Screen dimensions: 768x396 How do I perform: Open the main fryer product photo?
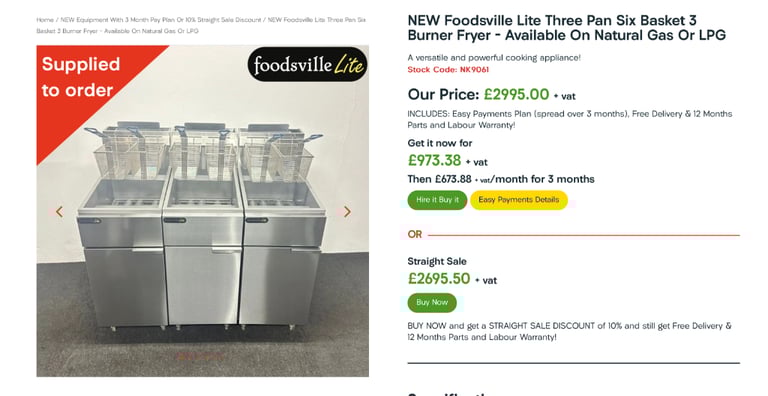[x=203, y=211]
